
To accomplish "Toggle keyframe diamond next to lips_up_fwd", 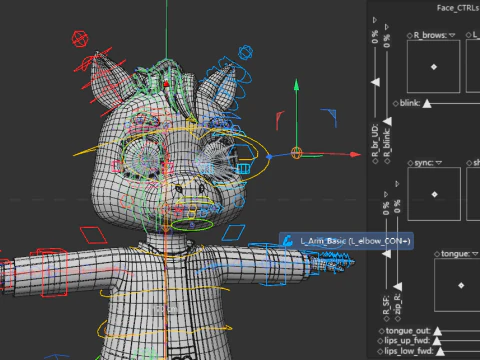I will tap(380, 341).
